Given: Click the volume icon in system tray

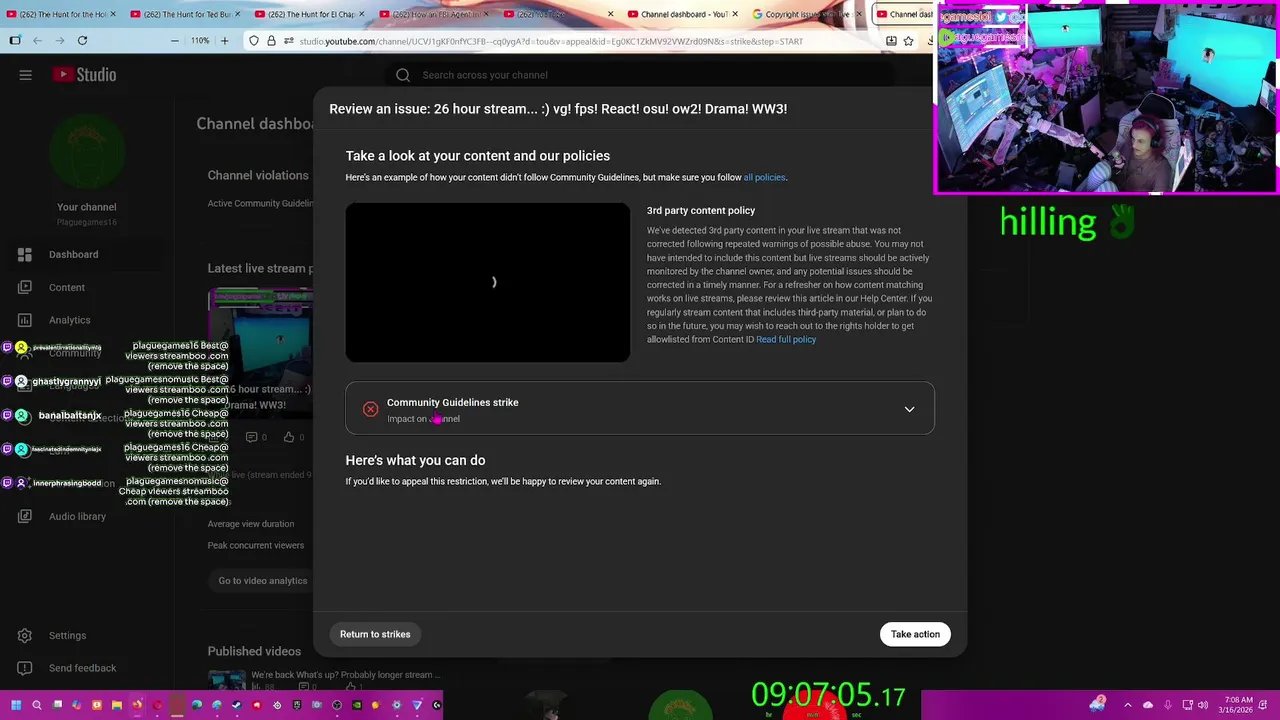Looking at the screenshot, I should (1203, 705).
